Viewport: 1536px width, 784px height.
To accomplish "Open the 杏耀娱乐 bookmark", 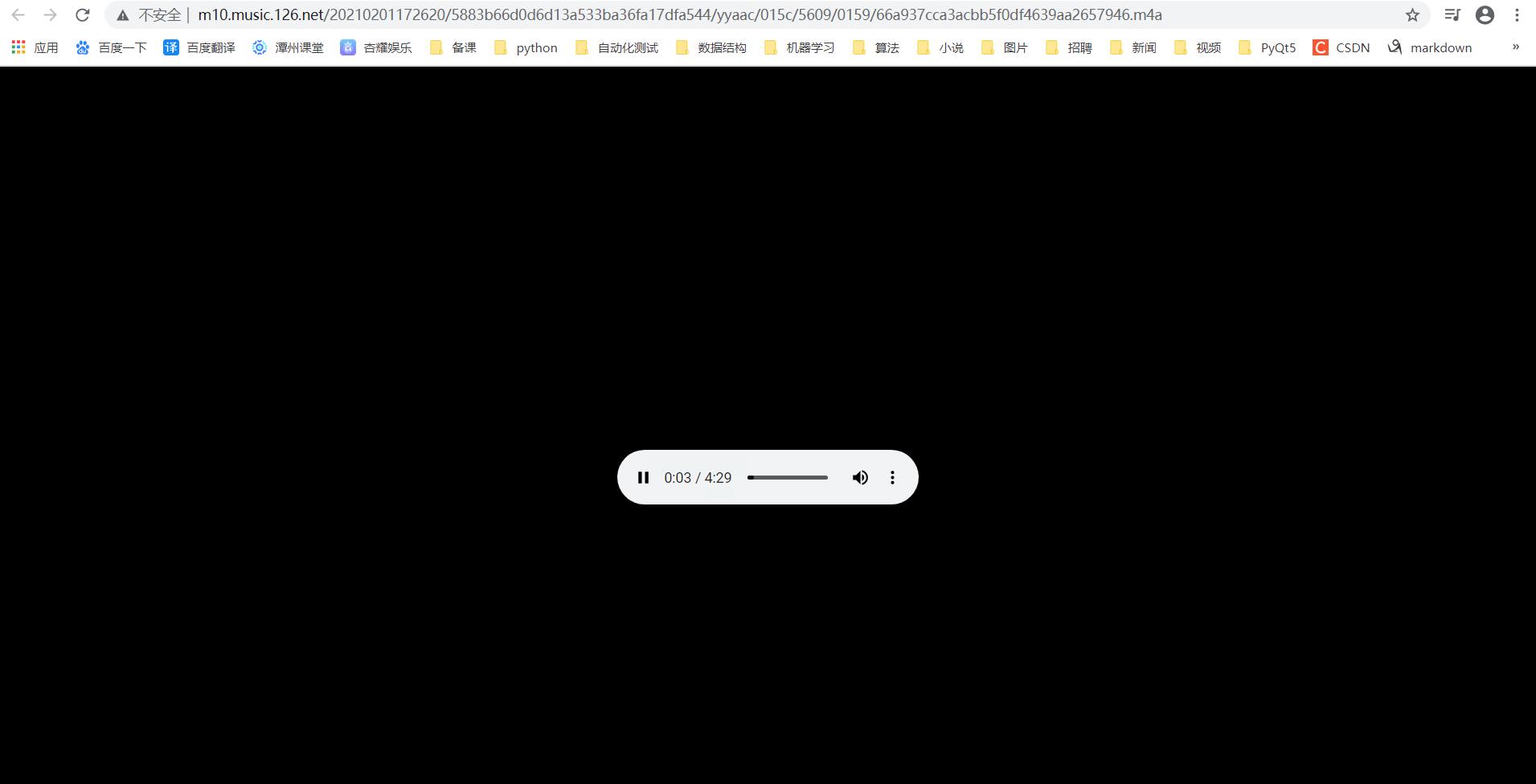I will click(376, 47).
